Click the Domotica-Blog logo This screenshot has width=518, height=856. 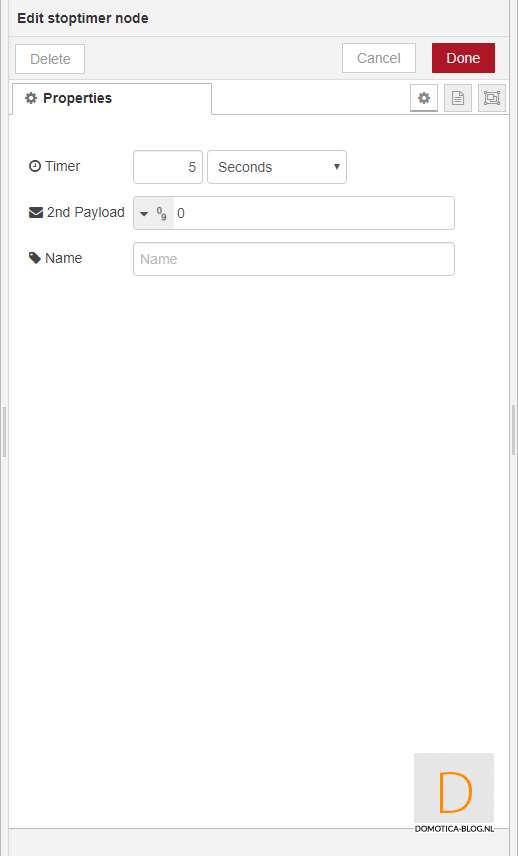click(x=454, y=793)
